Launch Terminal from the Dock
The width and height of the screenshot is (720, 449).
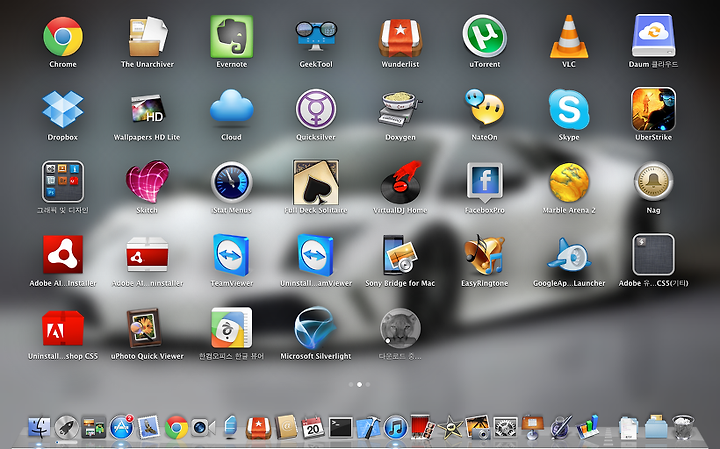[341, 428]
